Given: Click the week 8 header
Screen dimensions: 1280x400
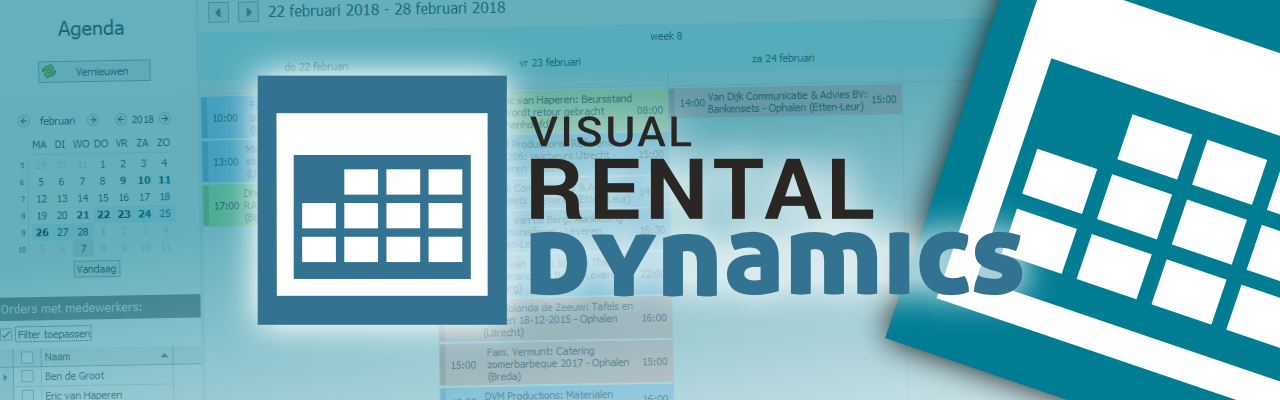Looking at the screenshot, I should pyautogui.click(x=666, y=36).
